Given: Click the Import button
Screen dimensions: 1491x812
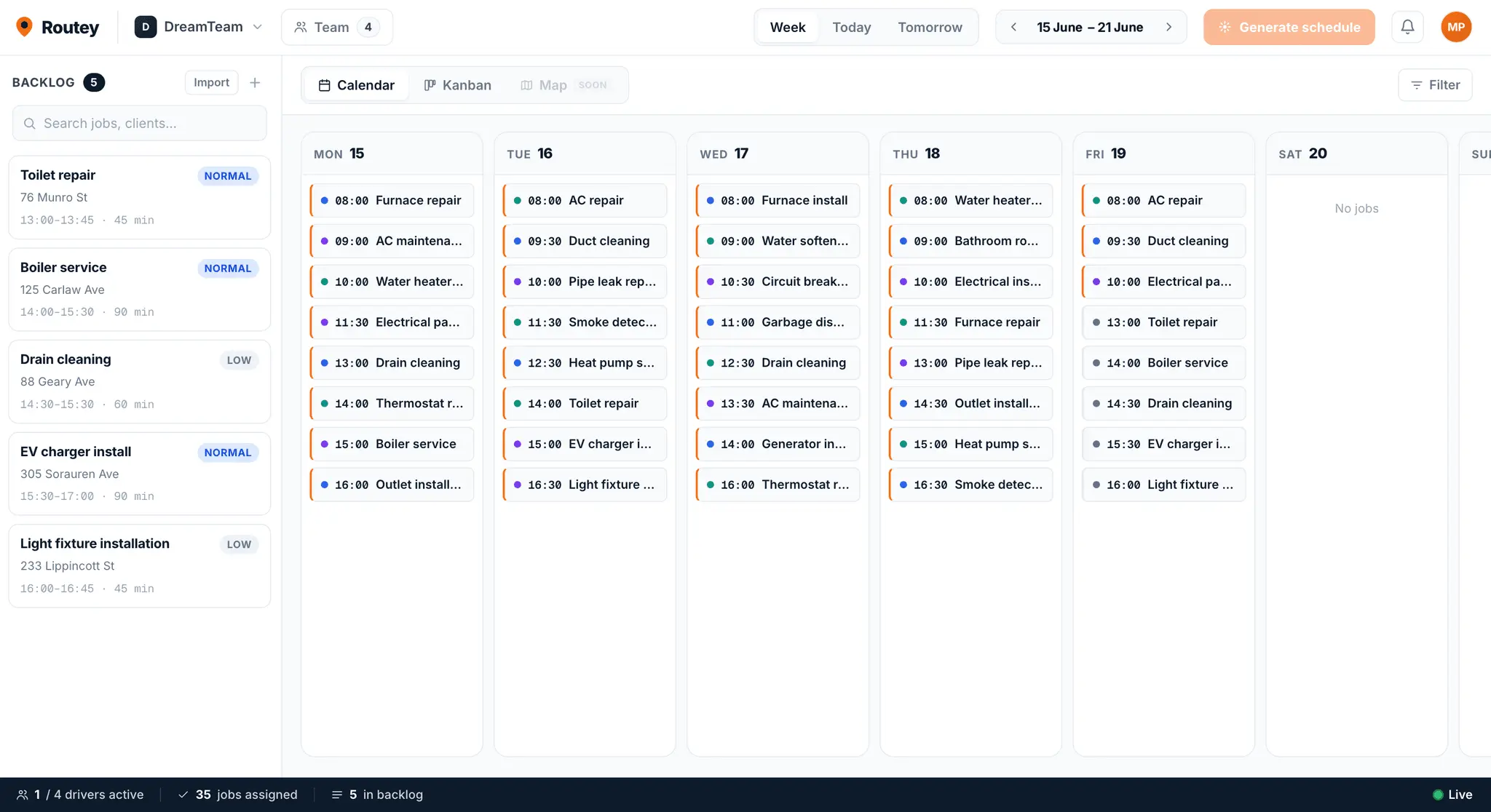Looking at the screenshot, I should tap(211, 82).
